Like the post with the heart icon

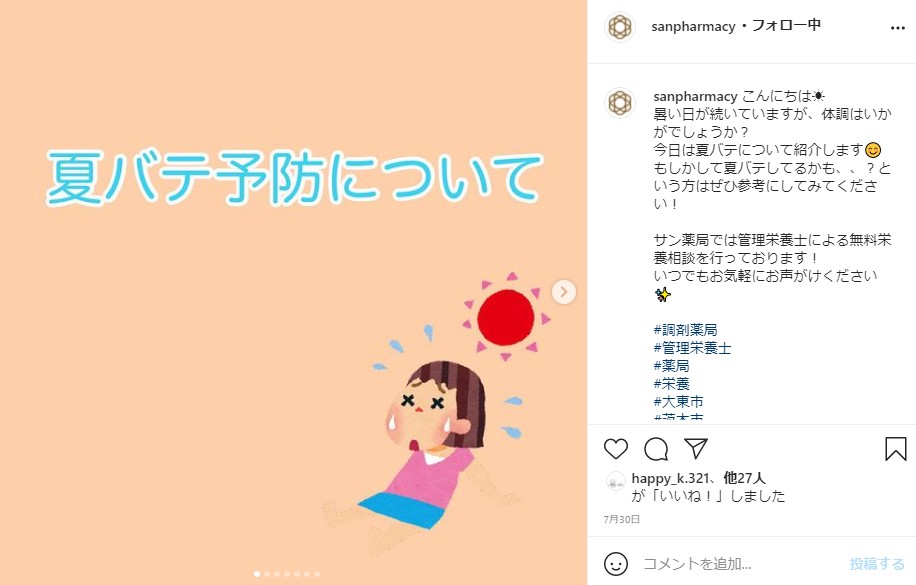click(x=616, y=449)
